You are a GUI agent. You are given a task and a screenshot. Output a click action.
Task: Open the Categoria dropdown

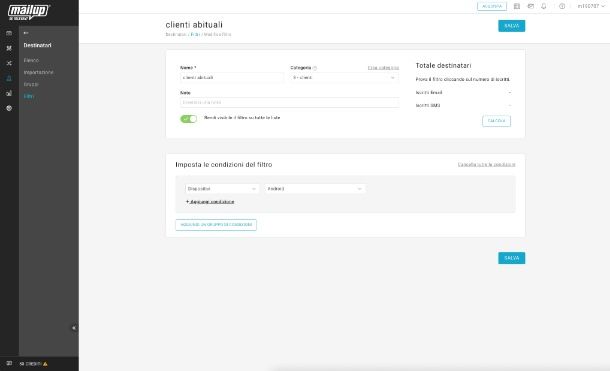(344, 78)
